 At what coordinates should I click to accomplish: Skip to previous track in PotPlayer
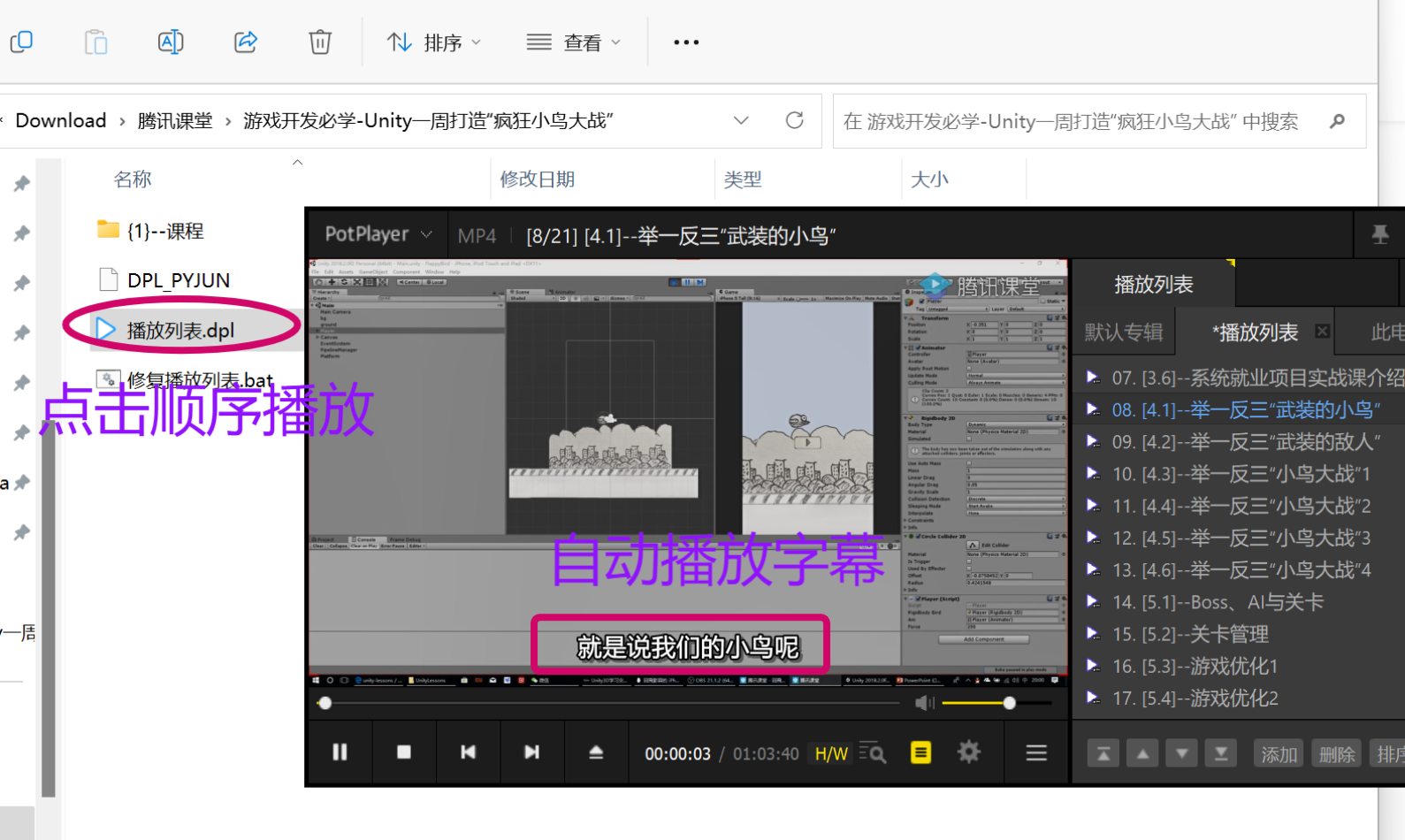468,752
